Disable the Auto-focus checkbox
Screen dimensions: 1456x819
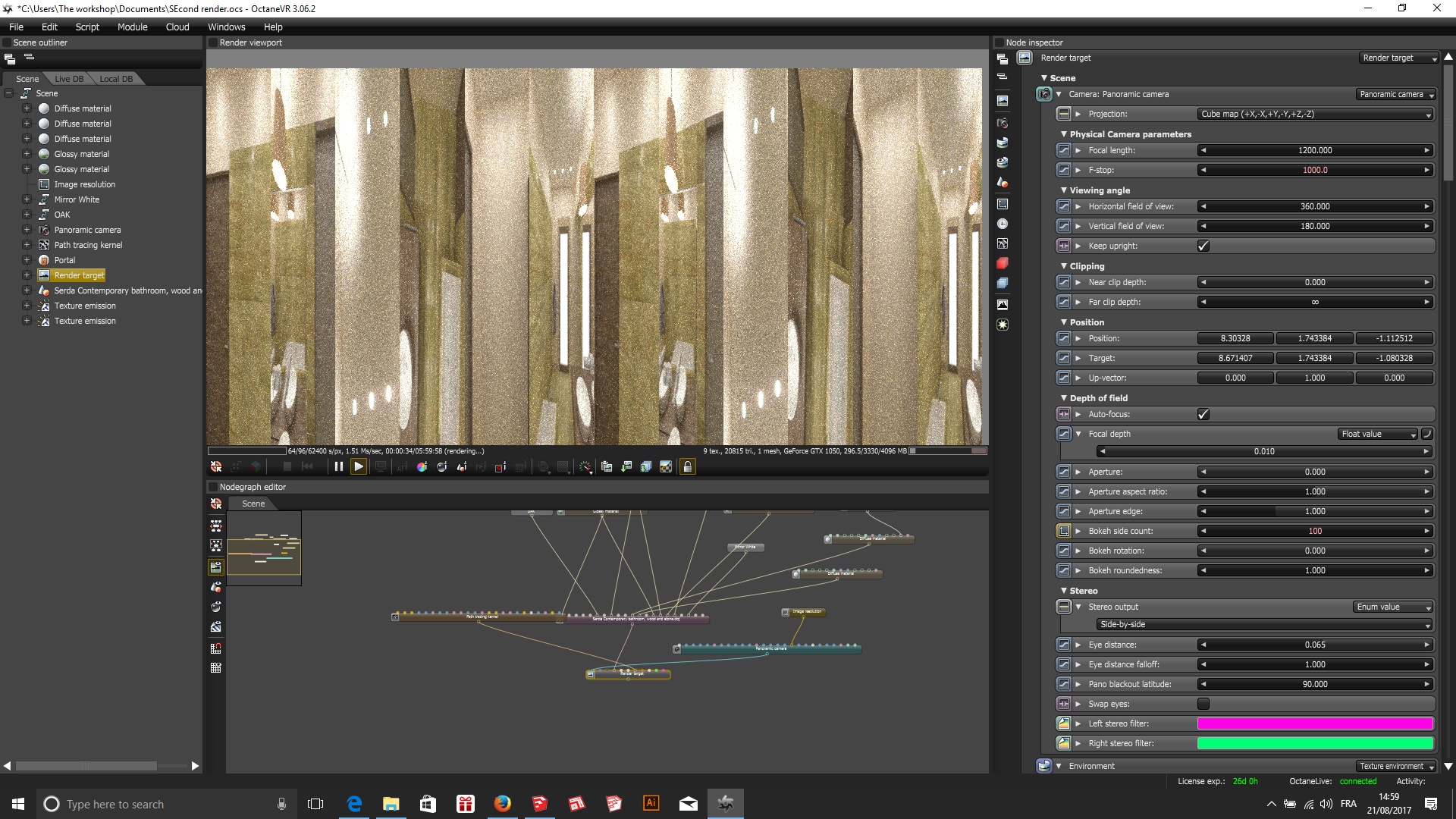1203,414
